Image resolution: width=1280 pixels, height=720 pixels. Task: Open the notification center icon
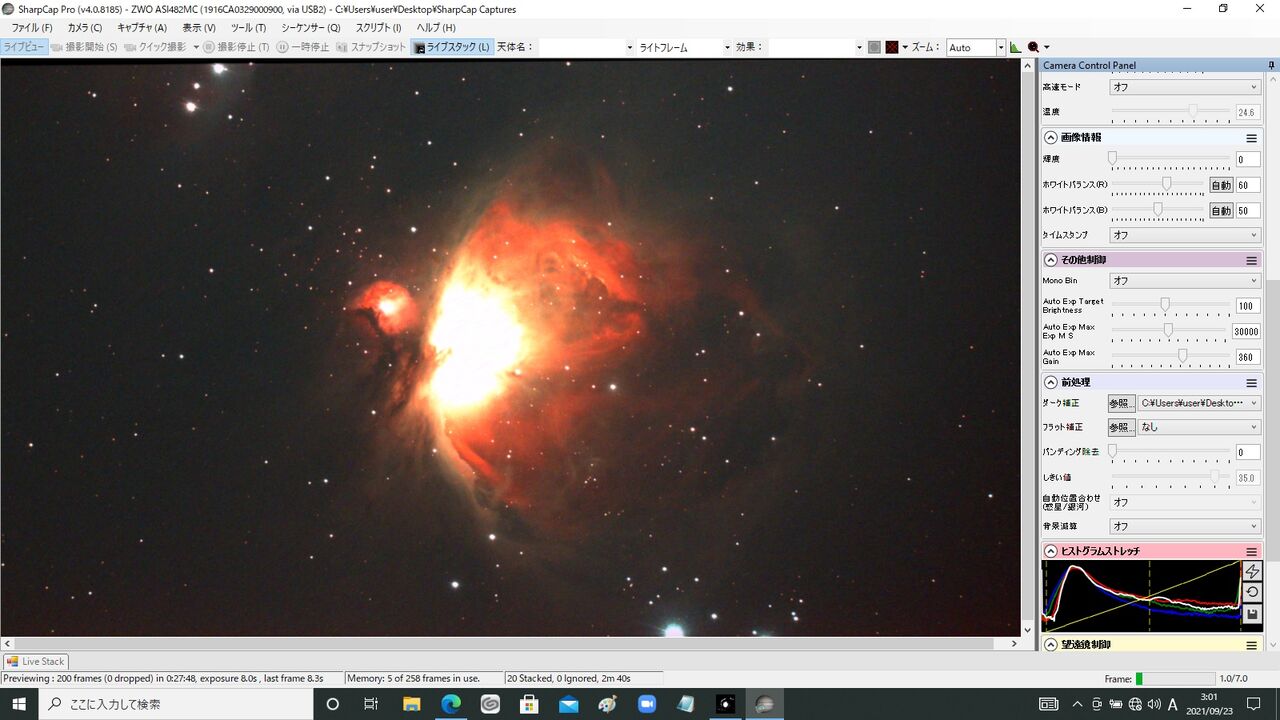[1253, 704]
